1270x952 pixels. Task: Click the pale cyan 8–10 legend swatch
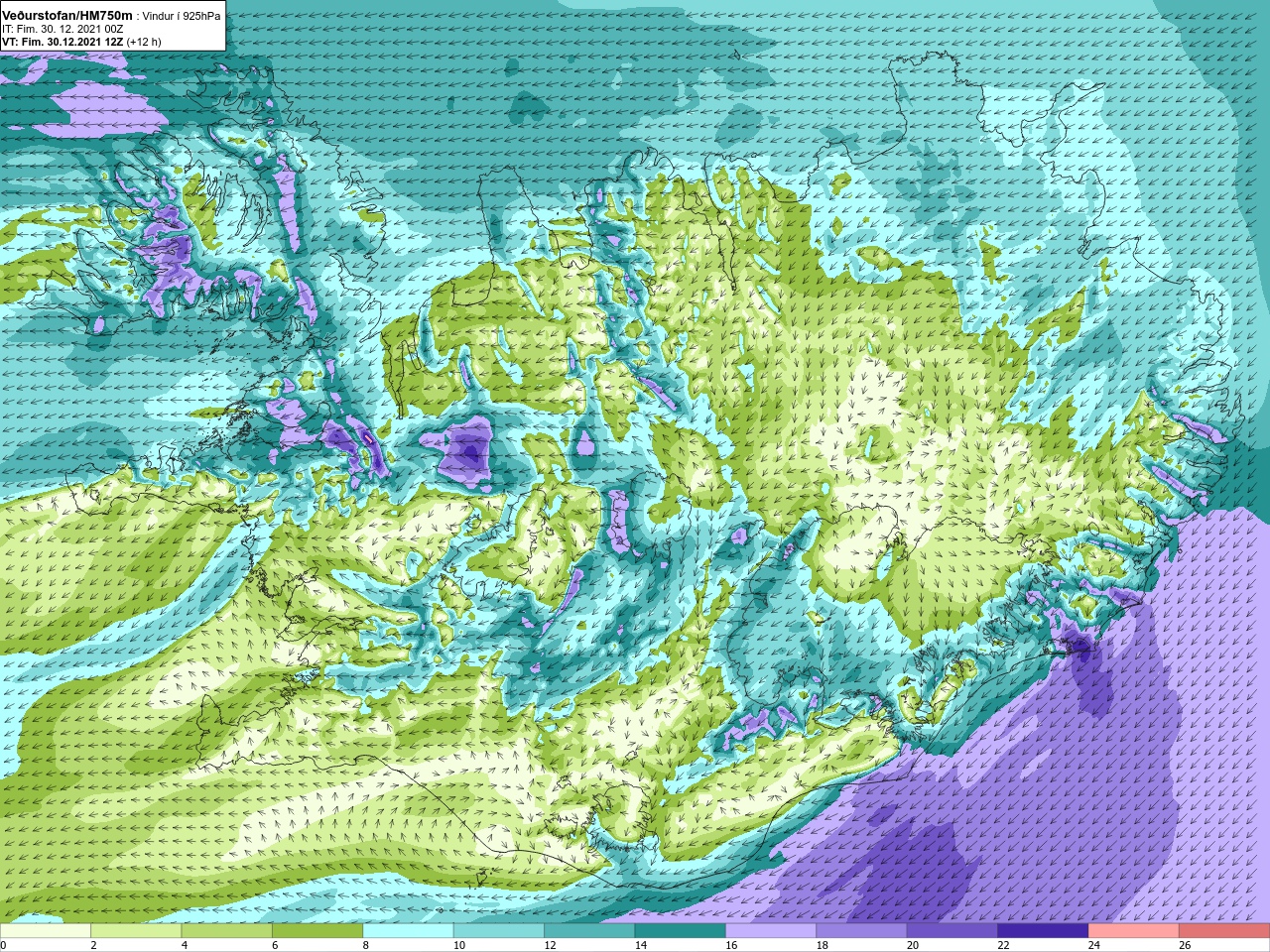[x=408, y=931]
